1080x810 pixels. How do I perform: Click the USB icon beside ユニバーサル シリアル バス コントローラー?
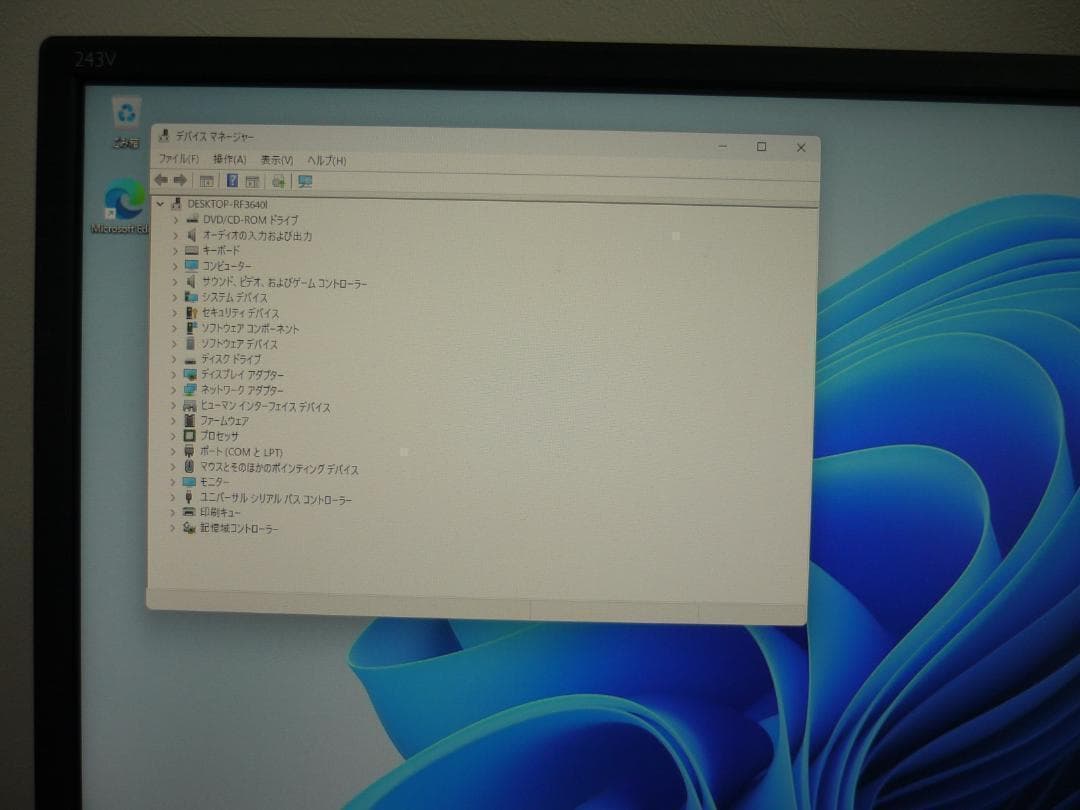(x=189, y=497)
